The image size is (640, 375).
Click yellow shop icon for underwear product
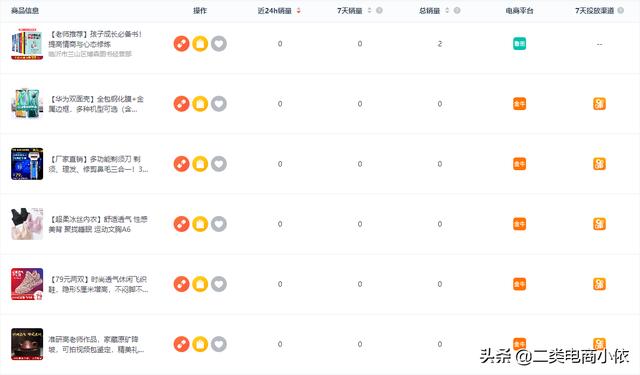tap(200, 224)
